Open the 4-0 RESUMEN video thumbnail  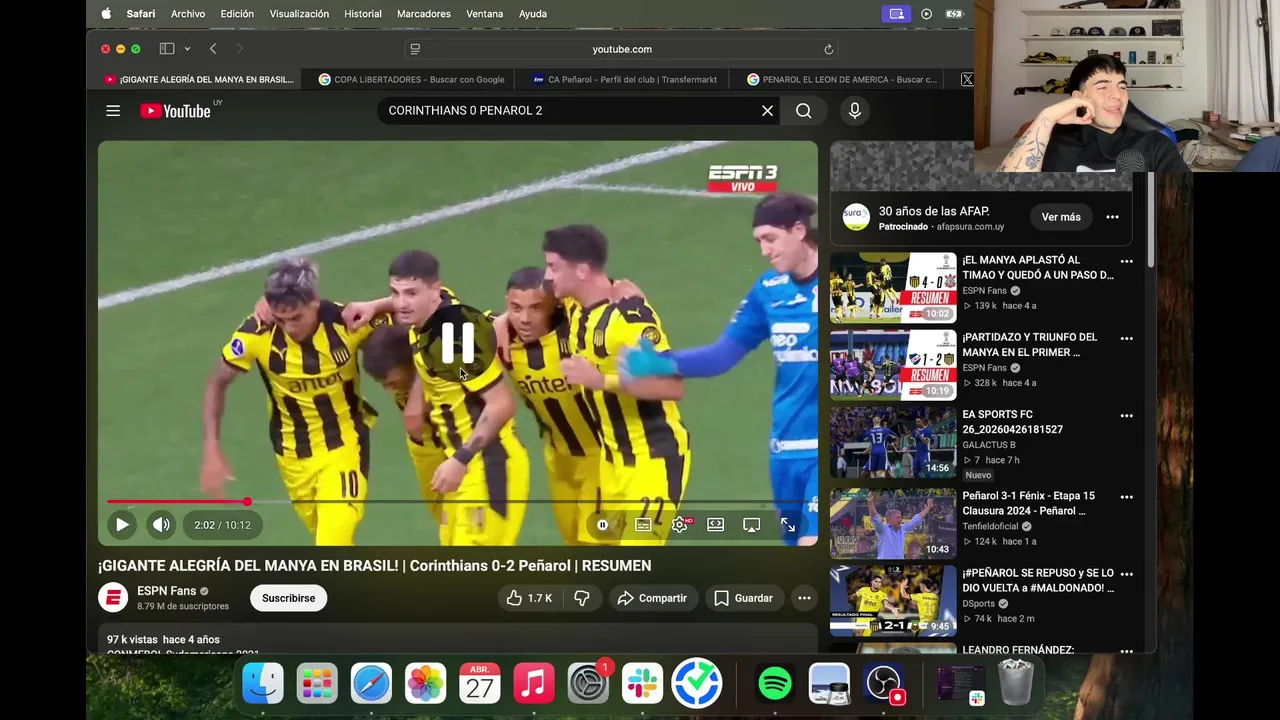coord(893,287)
